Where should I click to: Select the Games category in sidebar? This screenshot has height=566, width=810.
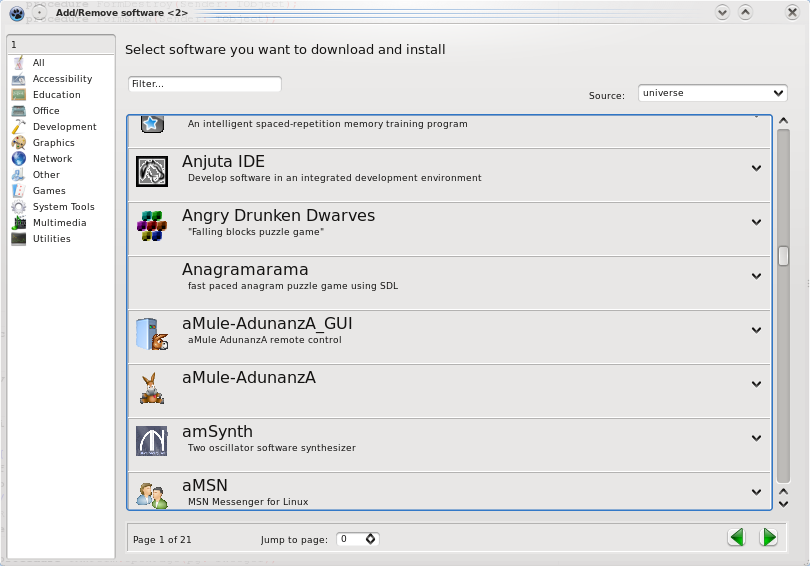pos(49,191)
